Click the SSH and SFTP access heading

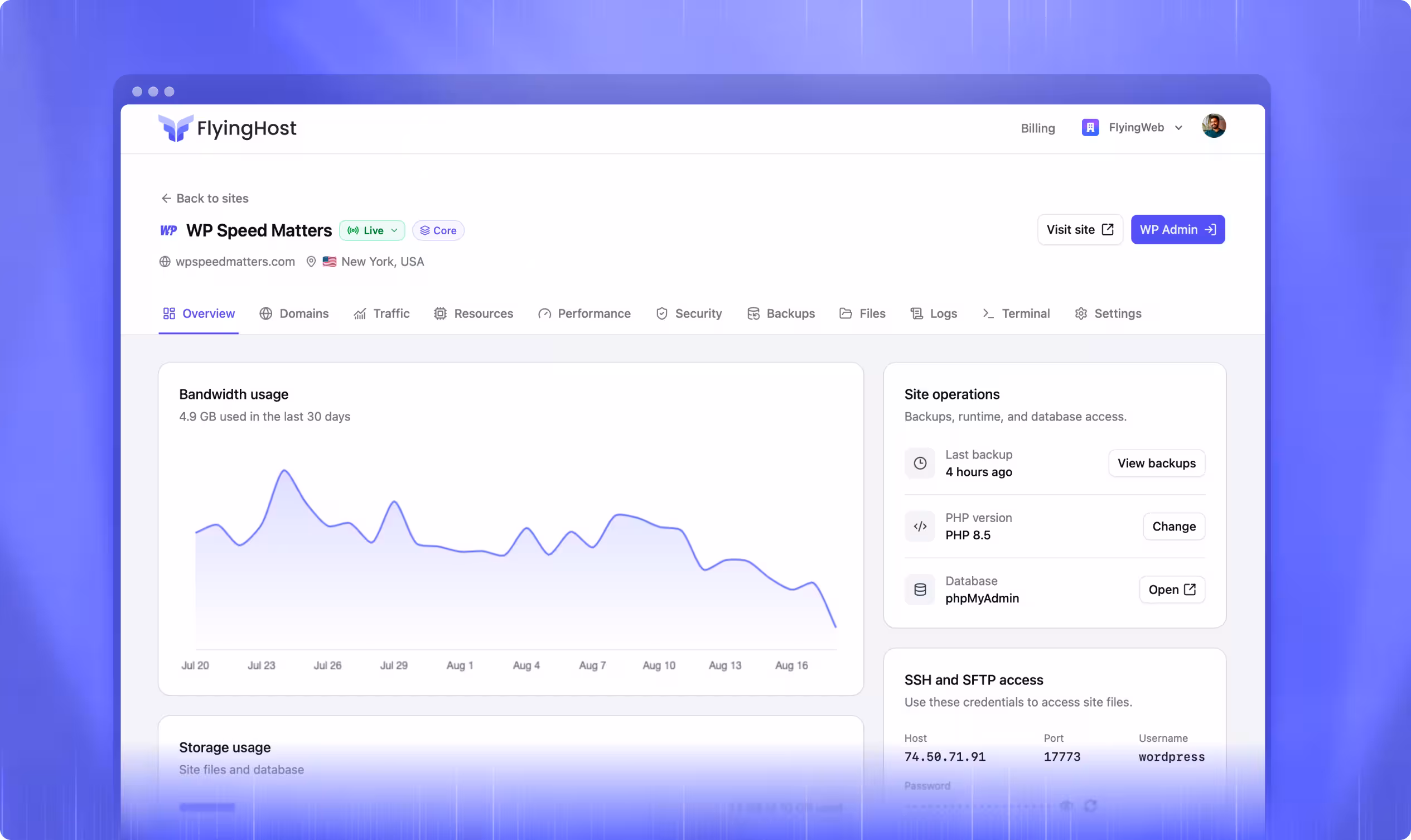[974, 680]
